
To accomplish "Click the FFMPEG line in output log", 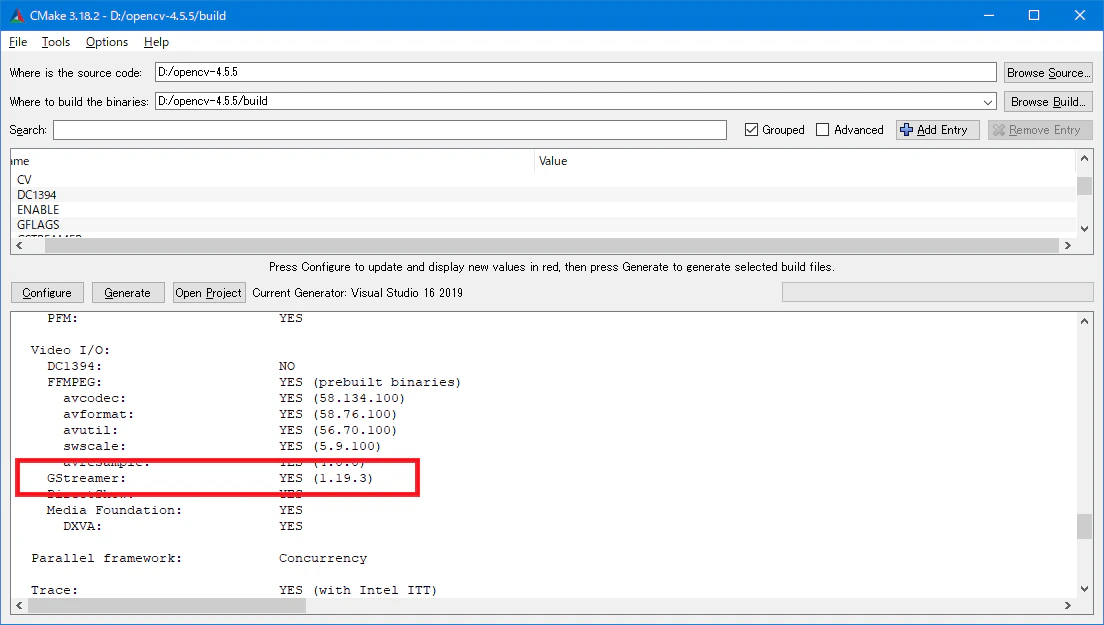I will 253,382.
